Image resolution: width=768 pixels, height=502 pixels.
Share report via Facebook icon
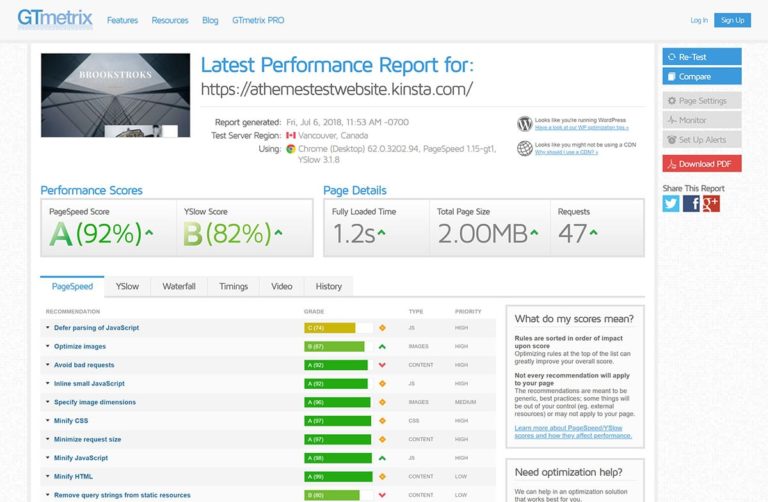click(691, 204)
